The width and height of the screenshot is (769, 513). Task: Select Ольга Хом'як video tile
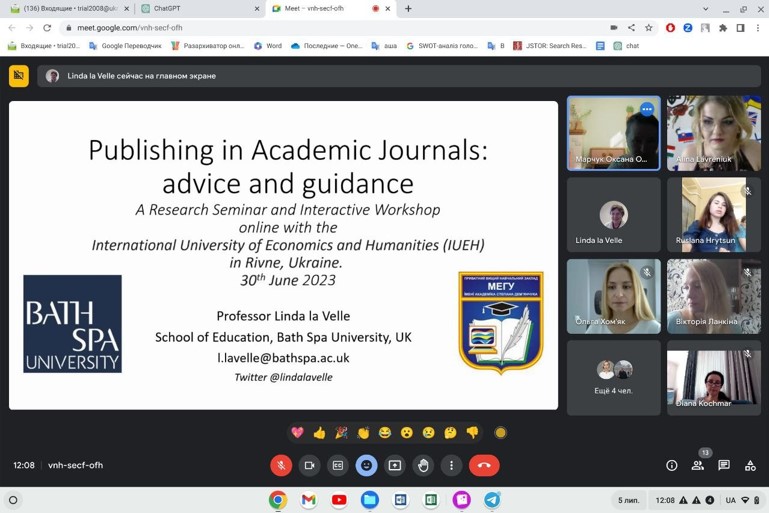pyautogui.click(x=614, y=297)
